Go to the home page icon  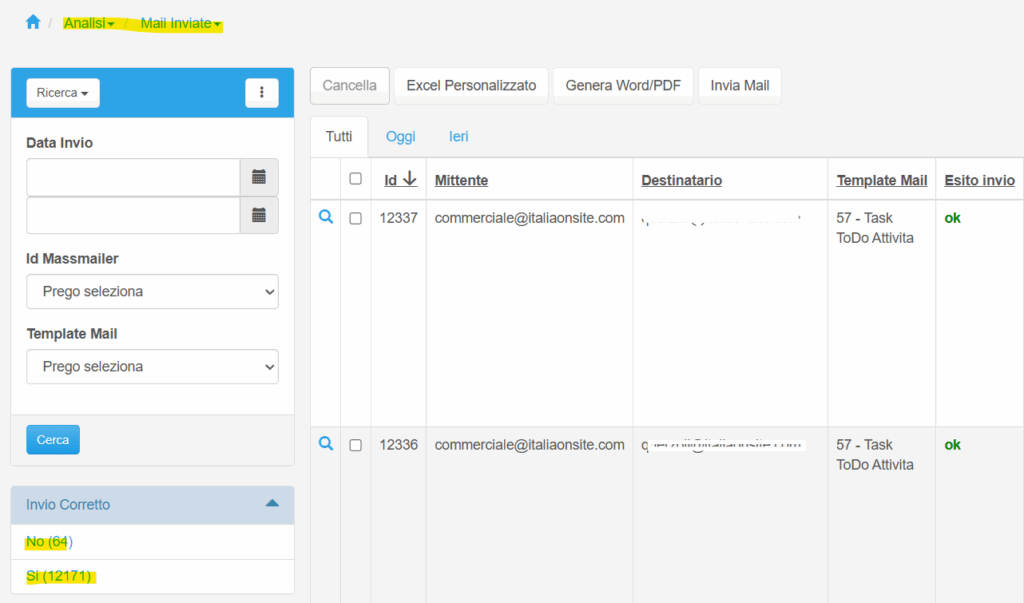tap(33, 22)
